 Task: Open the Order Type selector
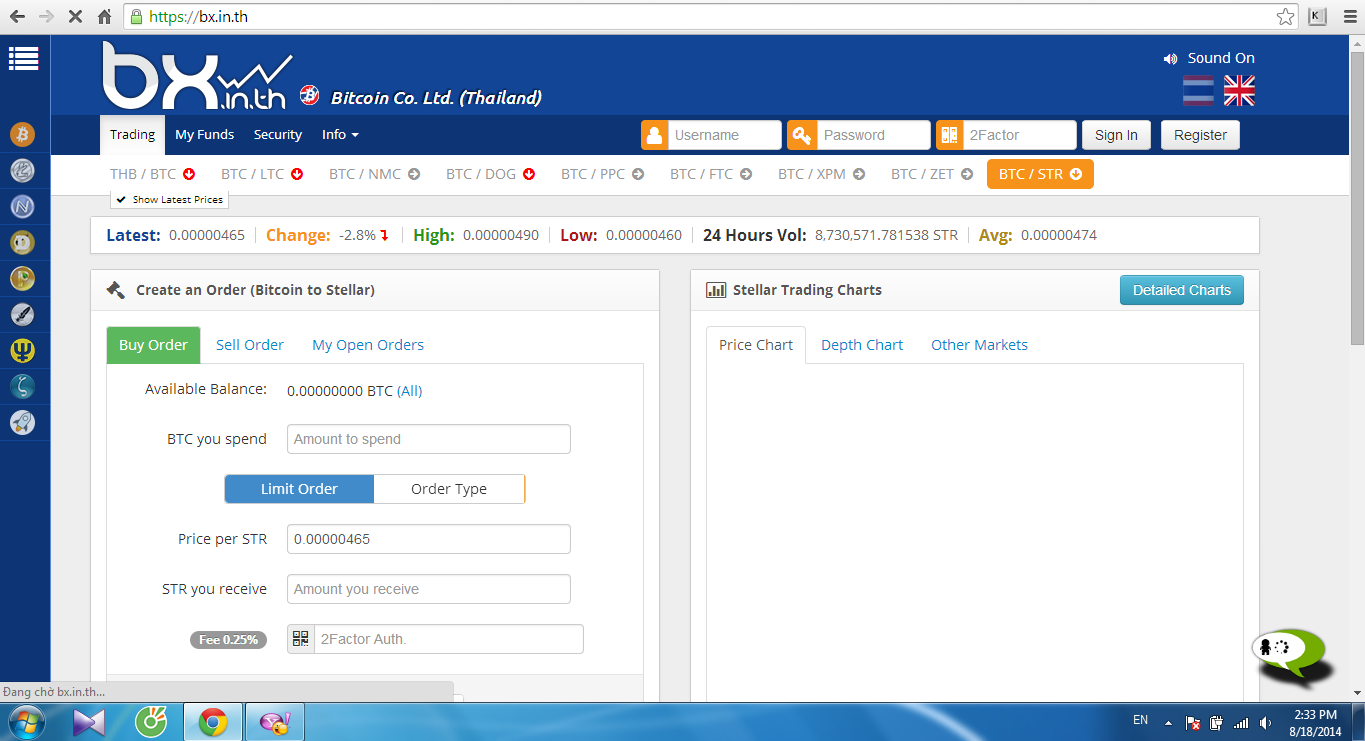pyautogui.click(x=449, y=489)
